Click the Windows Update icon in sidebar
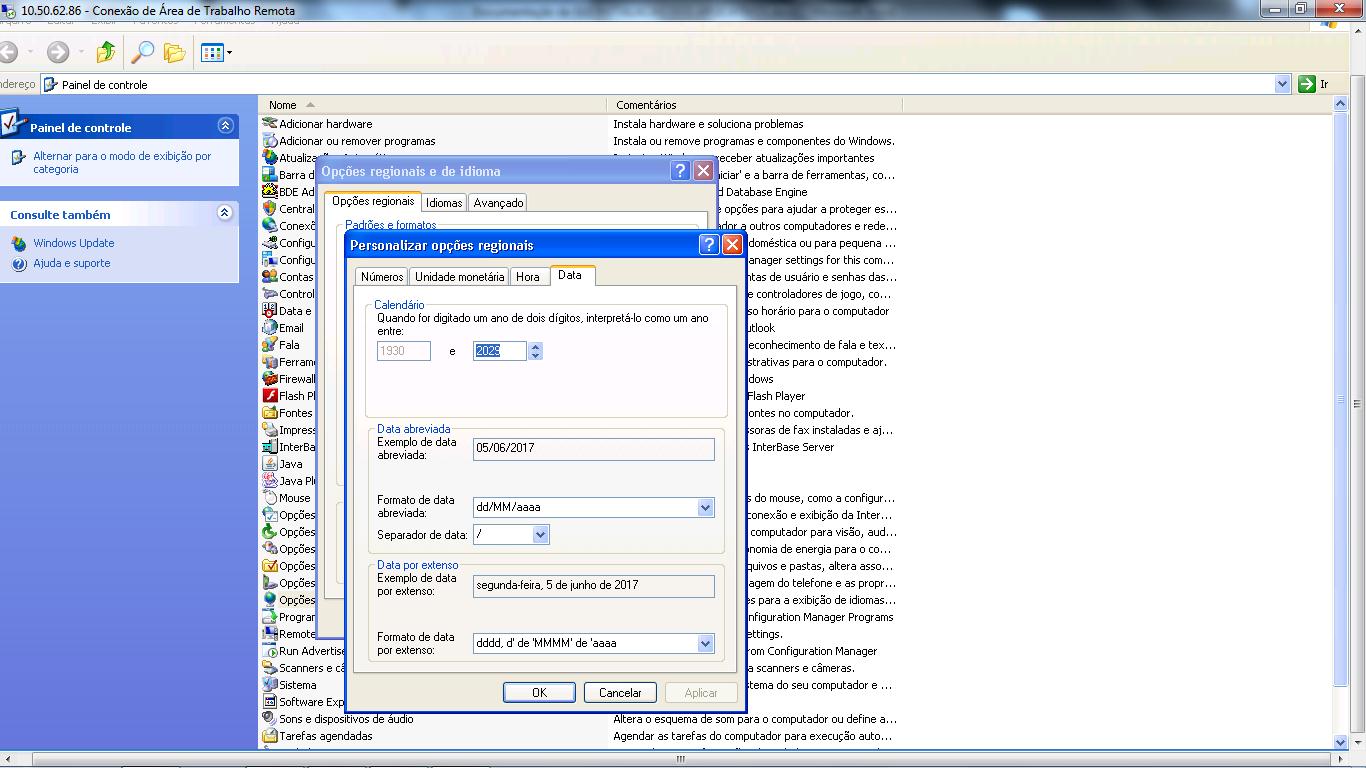Viewport: 1366px width, 768px height. (19, 244)
